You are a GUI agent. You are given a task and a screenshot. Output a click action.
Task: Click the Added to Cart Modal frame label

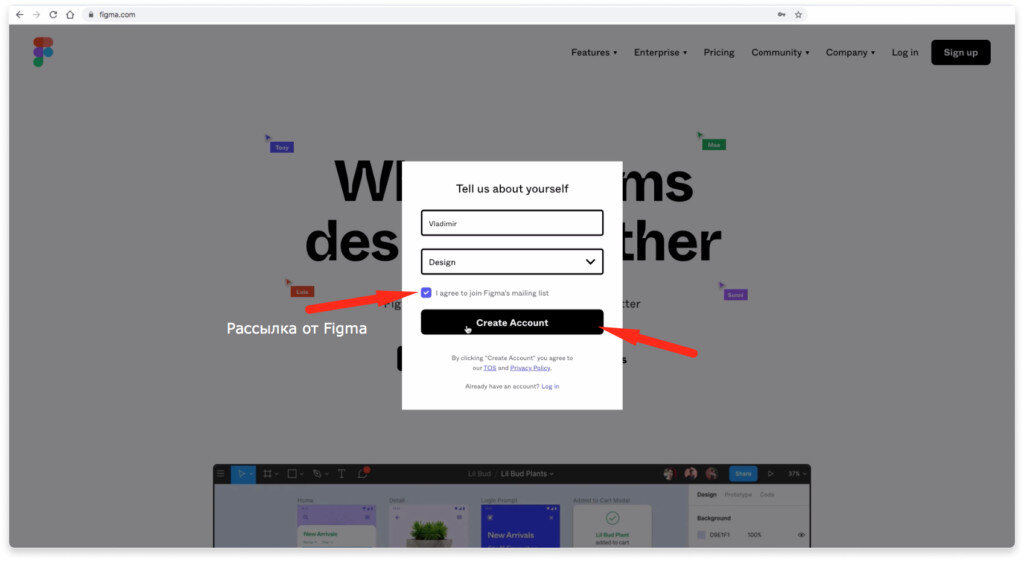point(601,500)
